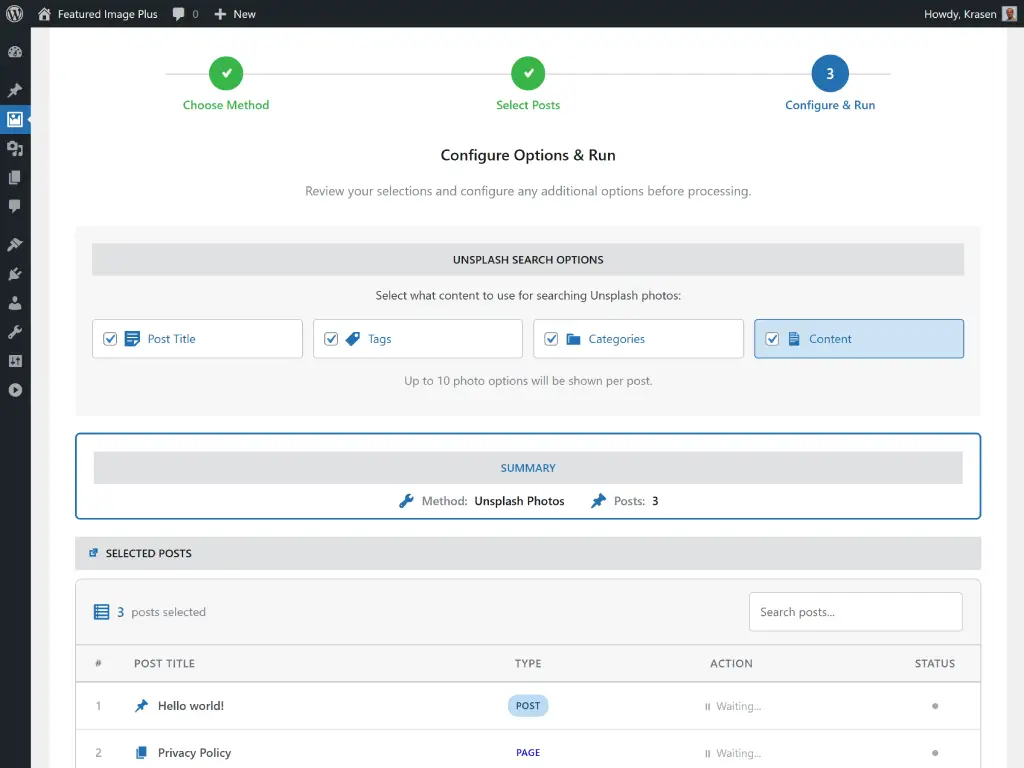
Task: Disable the Tags search option
Action: coord(331,339)
